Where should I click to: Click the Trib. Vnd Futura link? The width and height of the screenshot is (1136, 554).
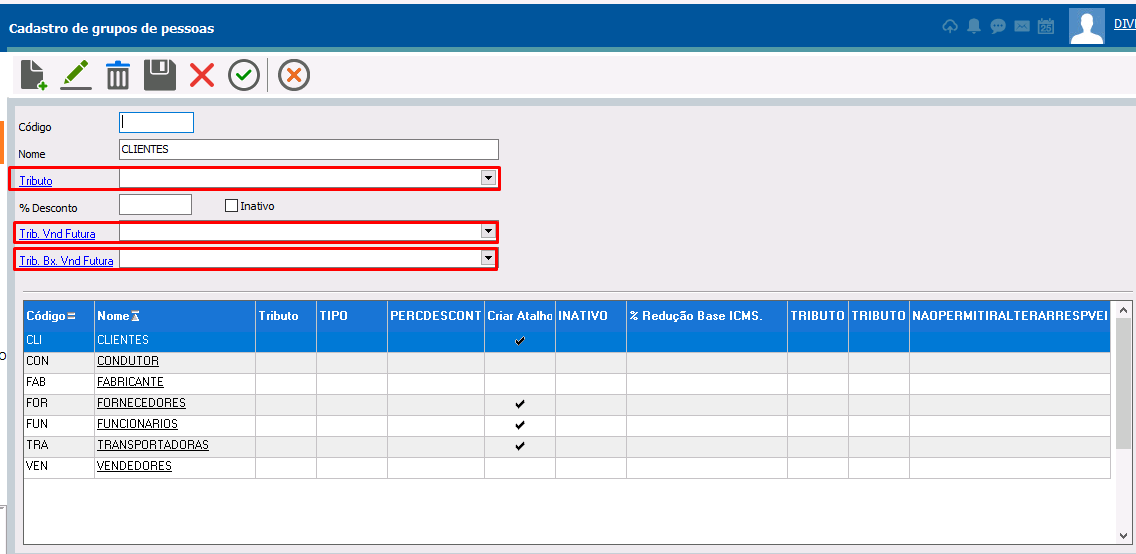(x=57, y=234)
